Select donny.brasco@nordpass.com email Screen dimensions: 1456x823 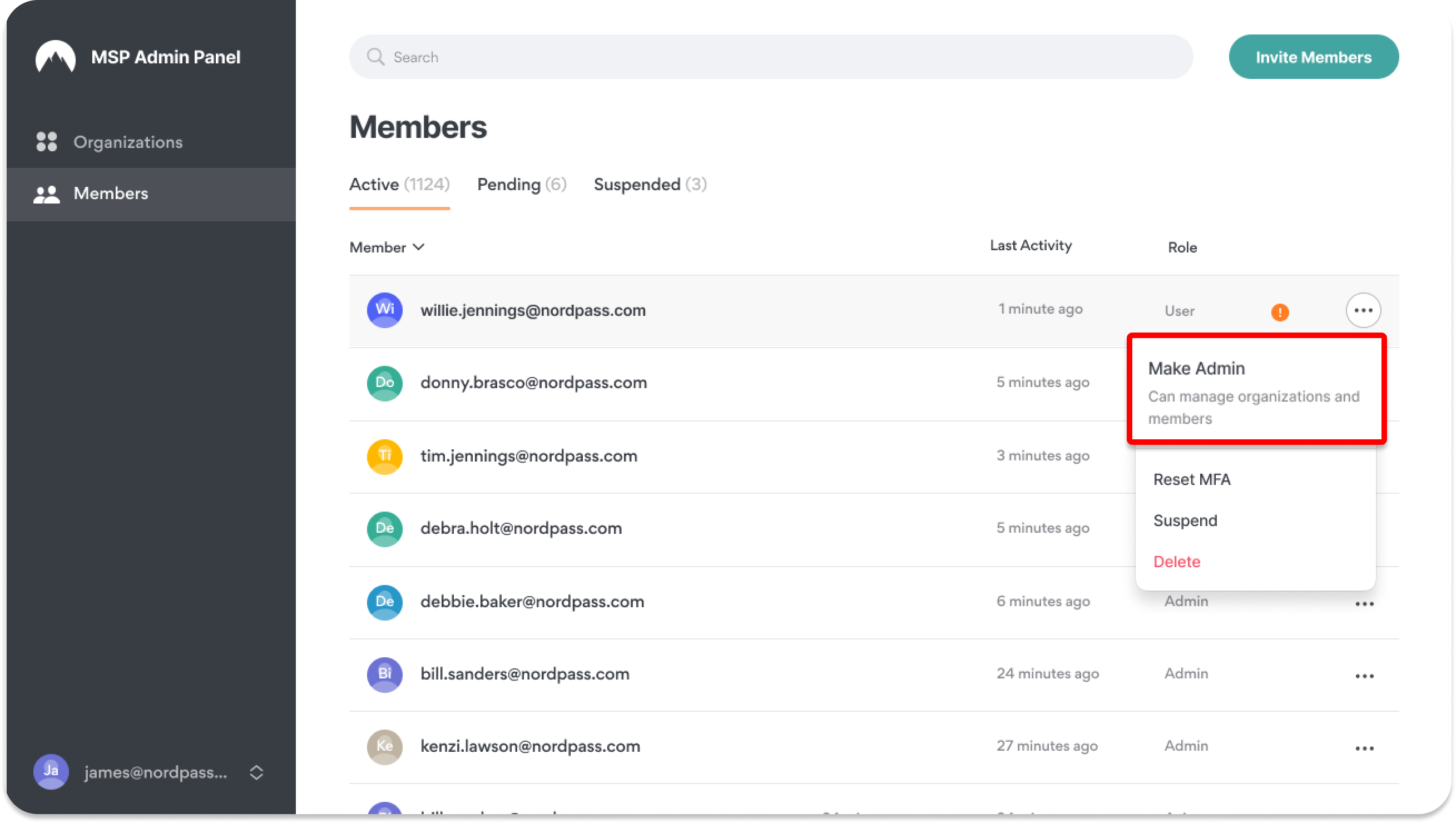[x=533, y=383]
